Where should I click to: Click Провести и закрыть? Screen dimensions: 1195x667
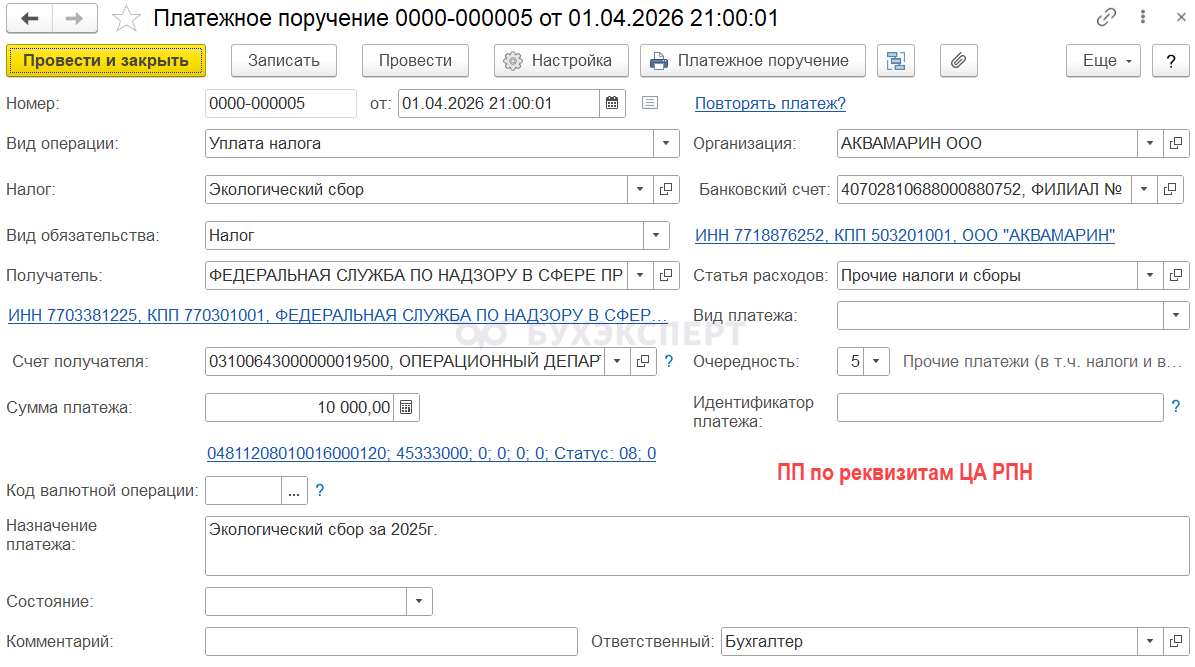106,61
